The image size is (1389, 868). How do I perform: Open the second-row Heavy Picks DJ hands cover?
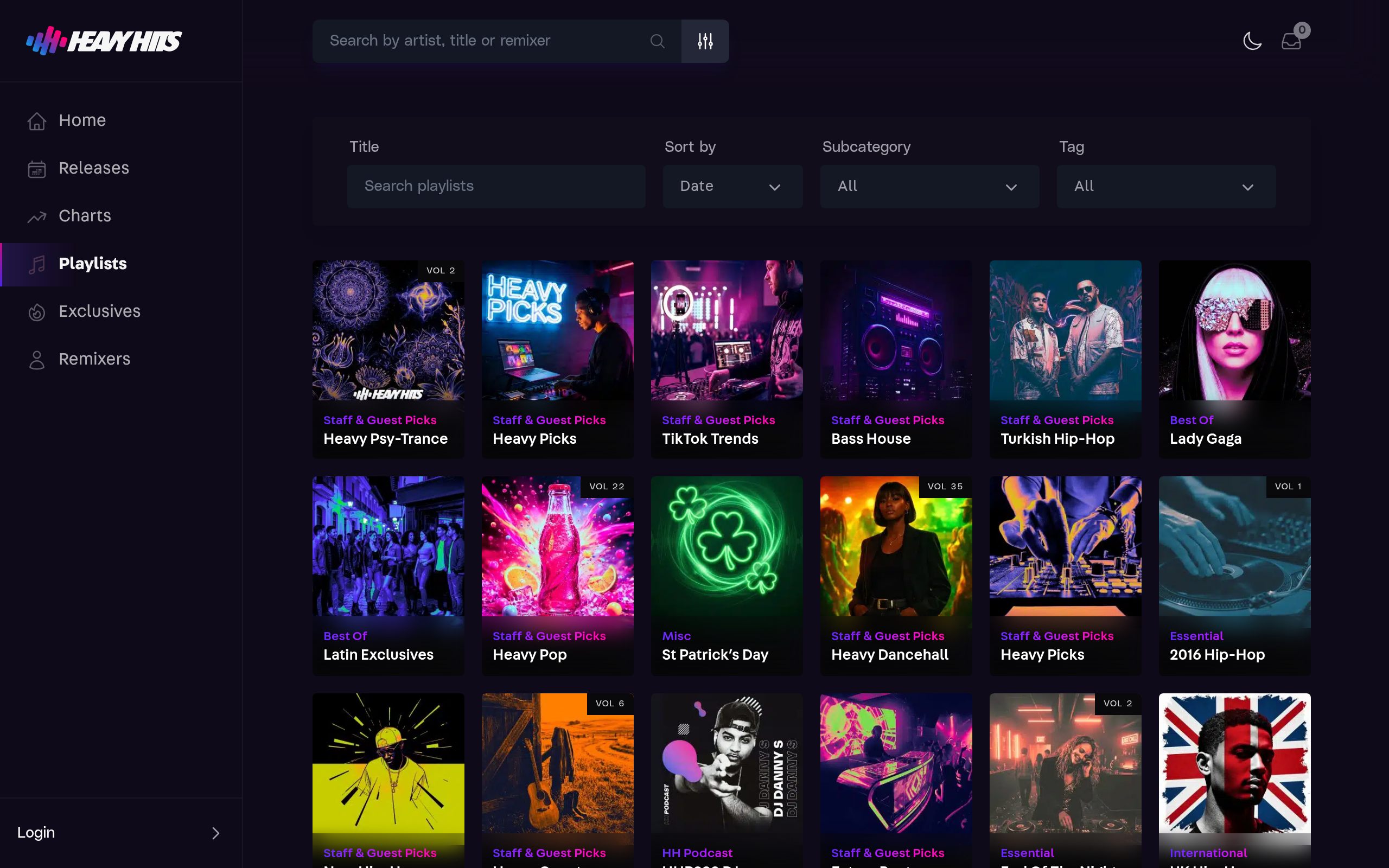coord(1065,546)
